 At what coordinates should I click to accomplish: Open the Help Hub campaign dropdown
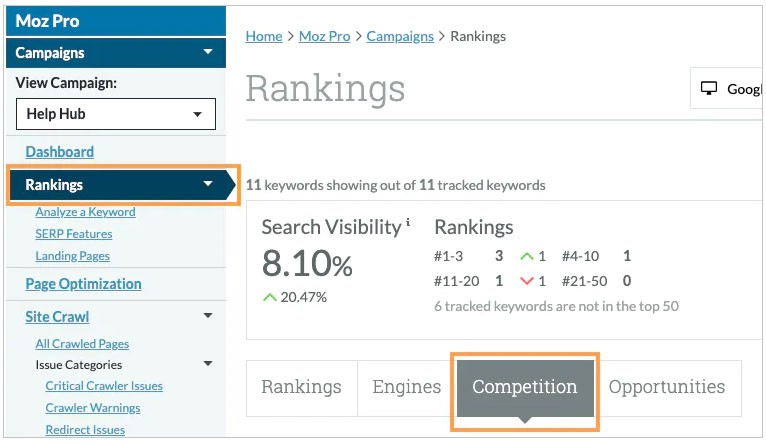(116, 114)
